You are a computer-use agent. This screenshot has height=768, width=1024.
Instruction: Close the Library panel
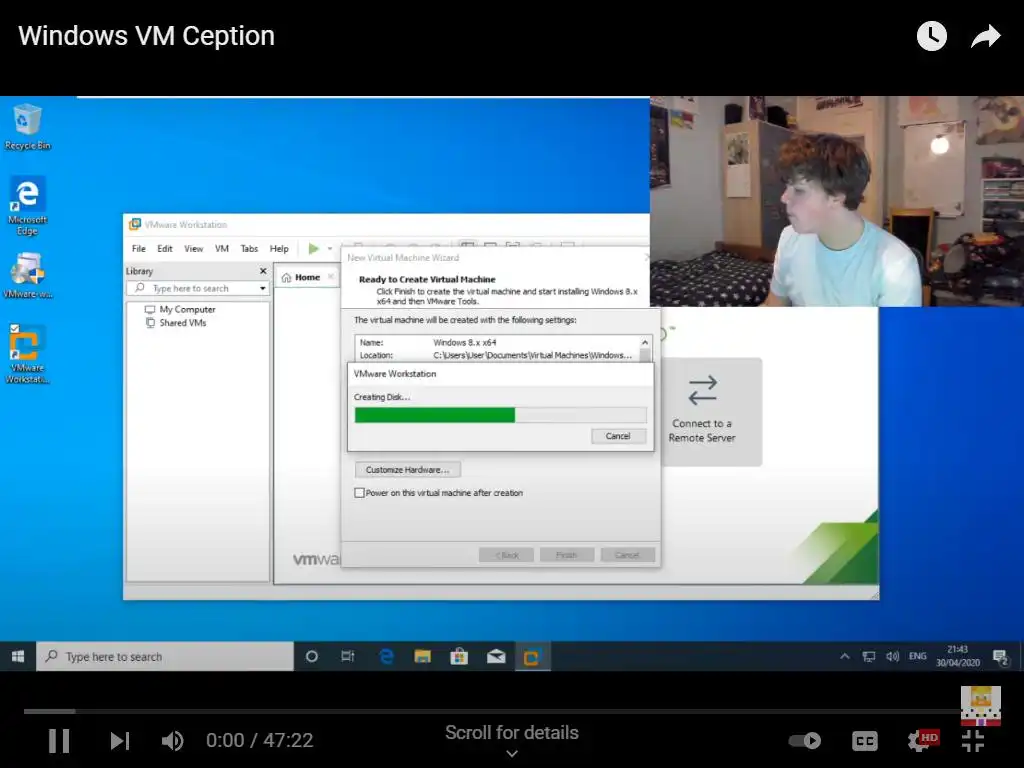point(263,271)
